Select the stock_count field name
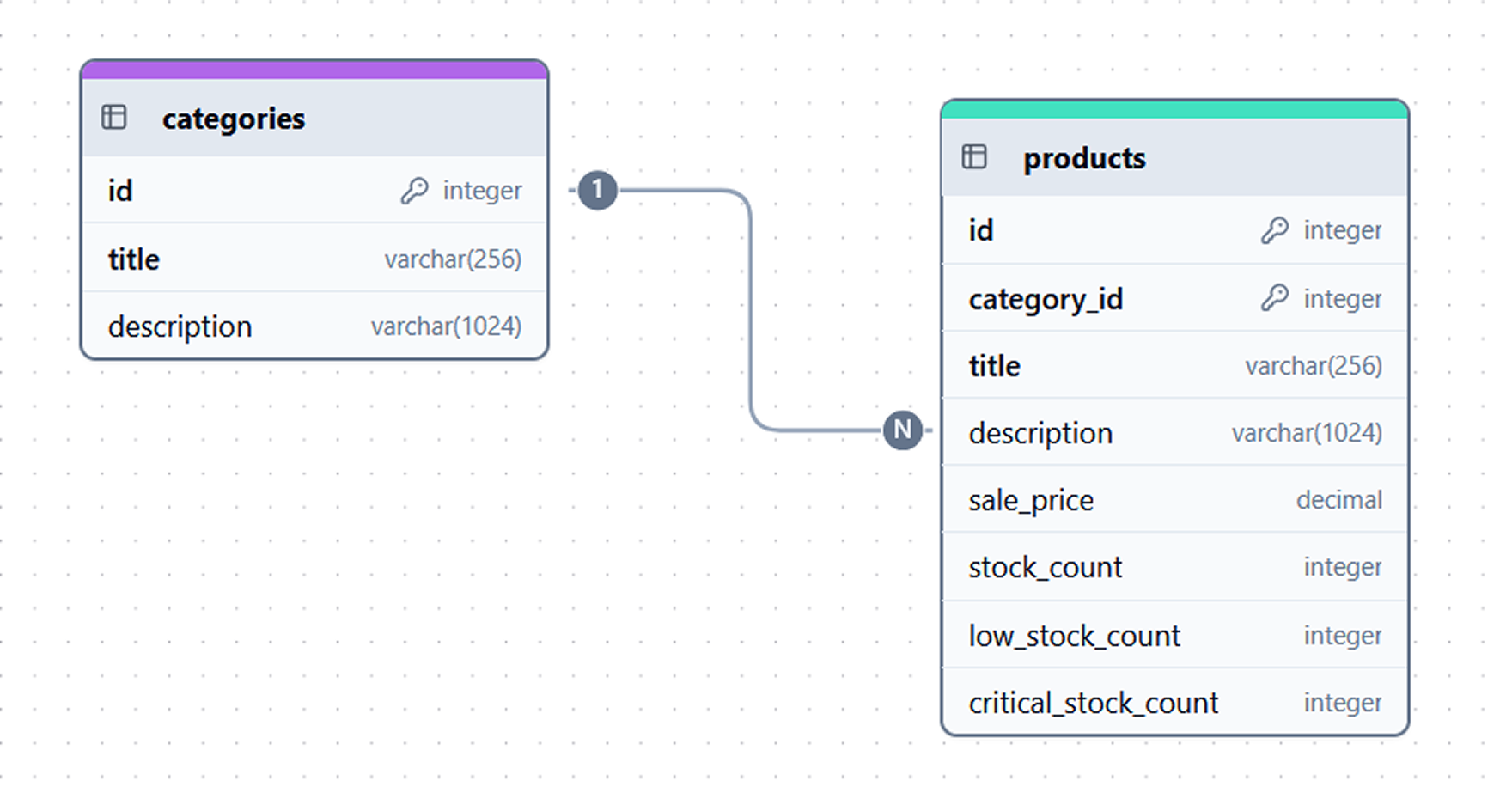 click(x=1046, y=568)
